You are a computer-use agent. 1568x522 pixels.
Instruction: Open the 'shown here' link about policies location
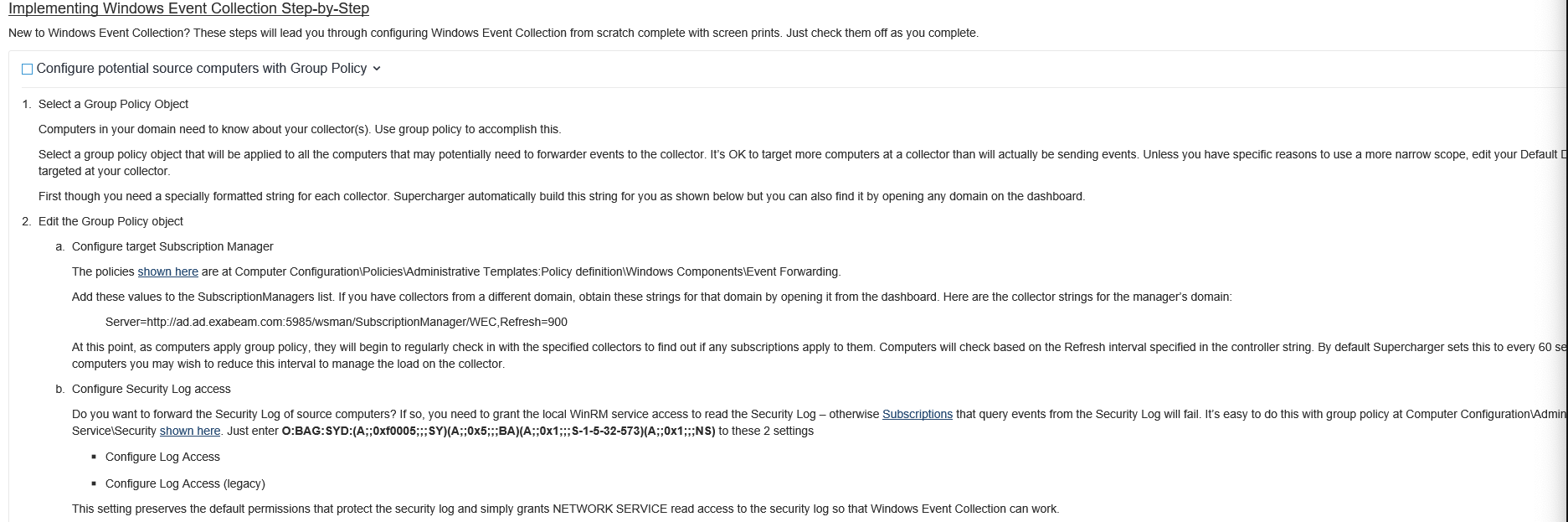(168, 271)
